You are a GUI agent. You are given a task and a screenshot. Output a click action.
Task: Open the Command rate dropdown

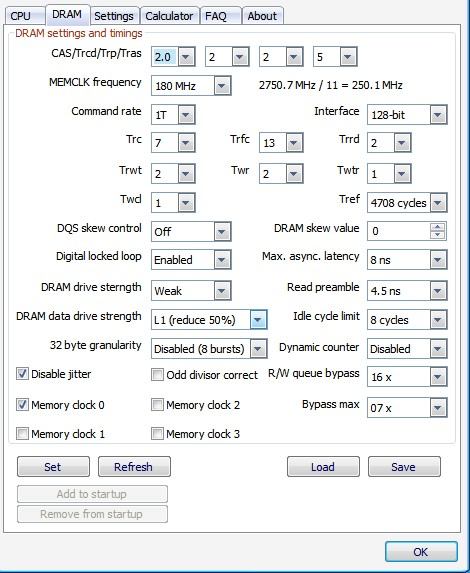(173, 115)
